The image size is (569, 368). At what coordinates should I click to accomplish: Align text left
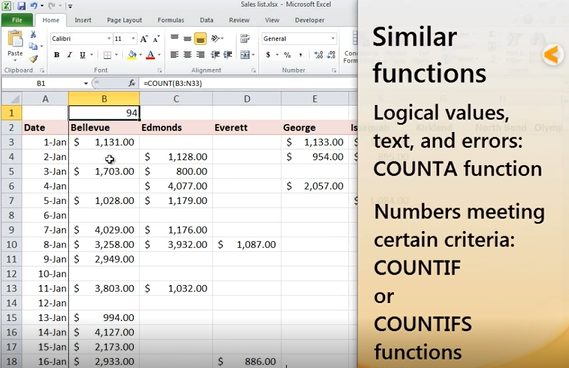tap(175, 55)
